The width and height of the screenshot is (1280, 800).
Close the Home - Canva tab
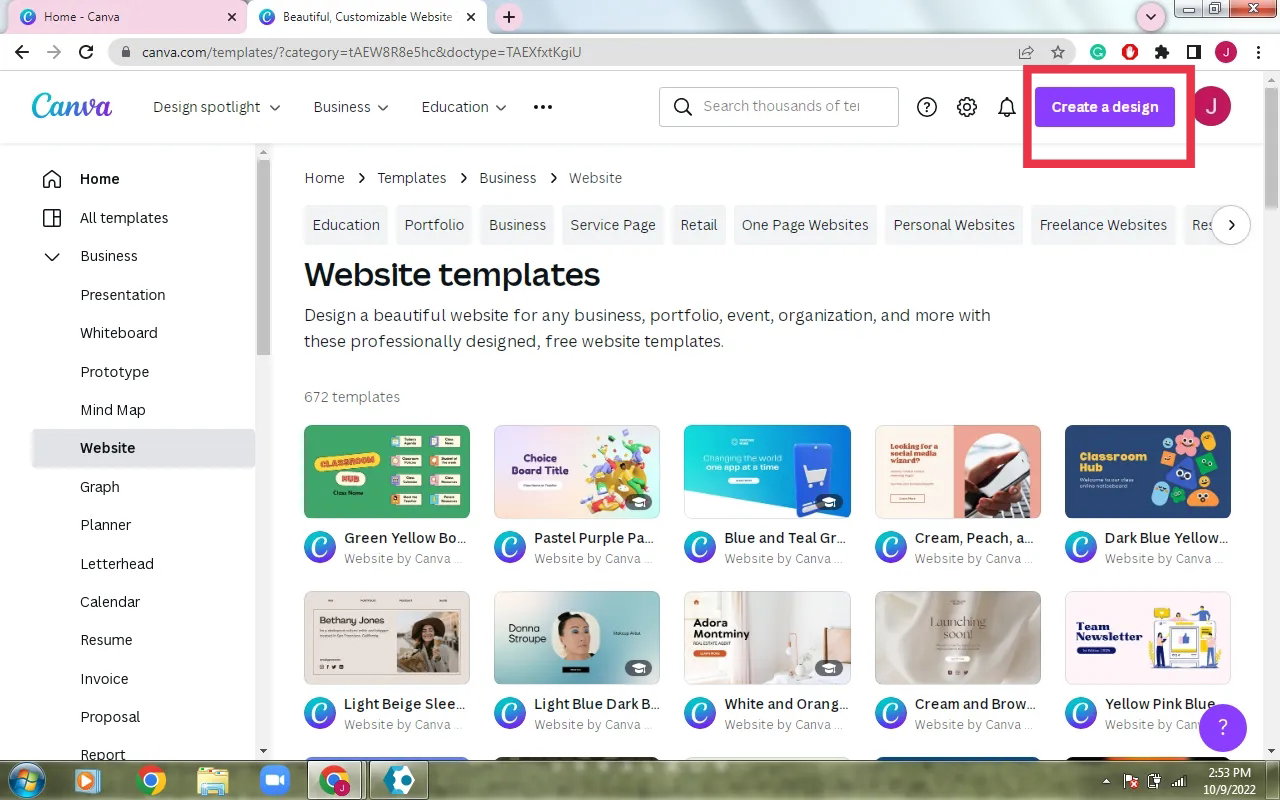[232, 17]
